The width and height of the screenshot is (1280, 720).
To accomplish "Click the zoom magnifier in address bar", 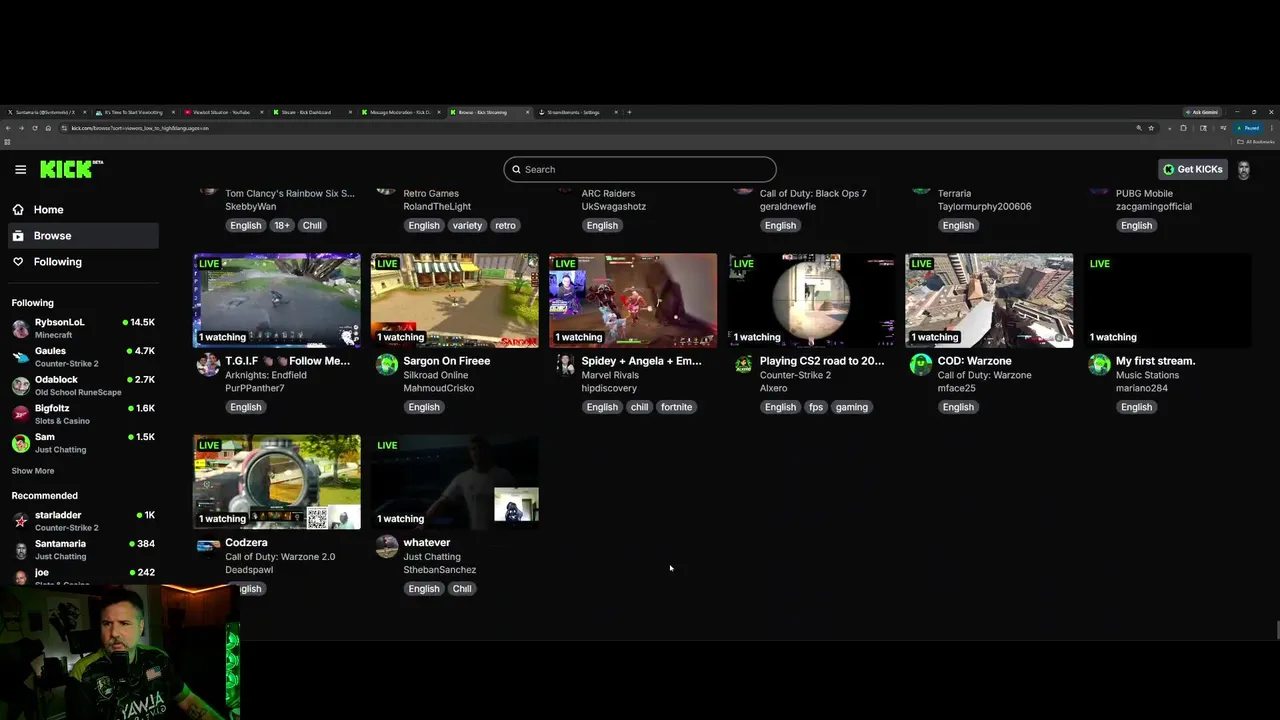I will 1139,128.
